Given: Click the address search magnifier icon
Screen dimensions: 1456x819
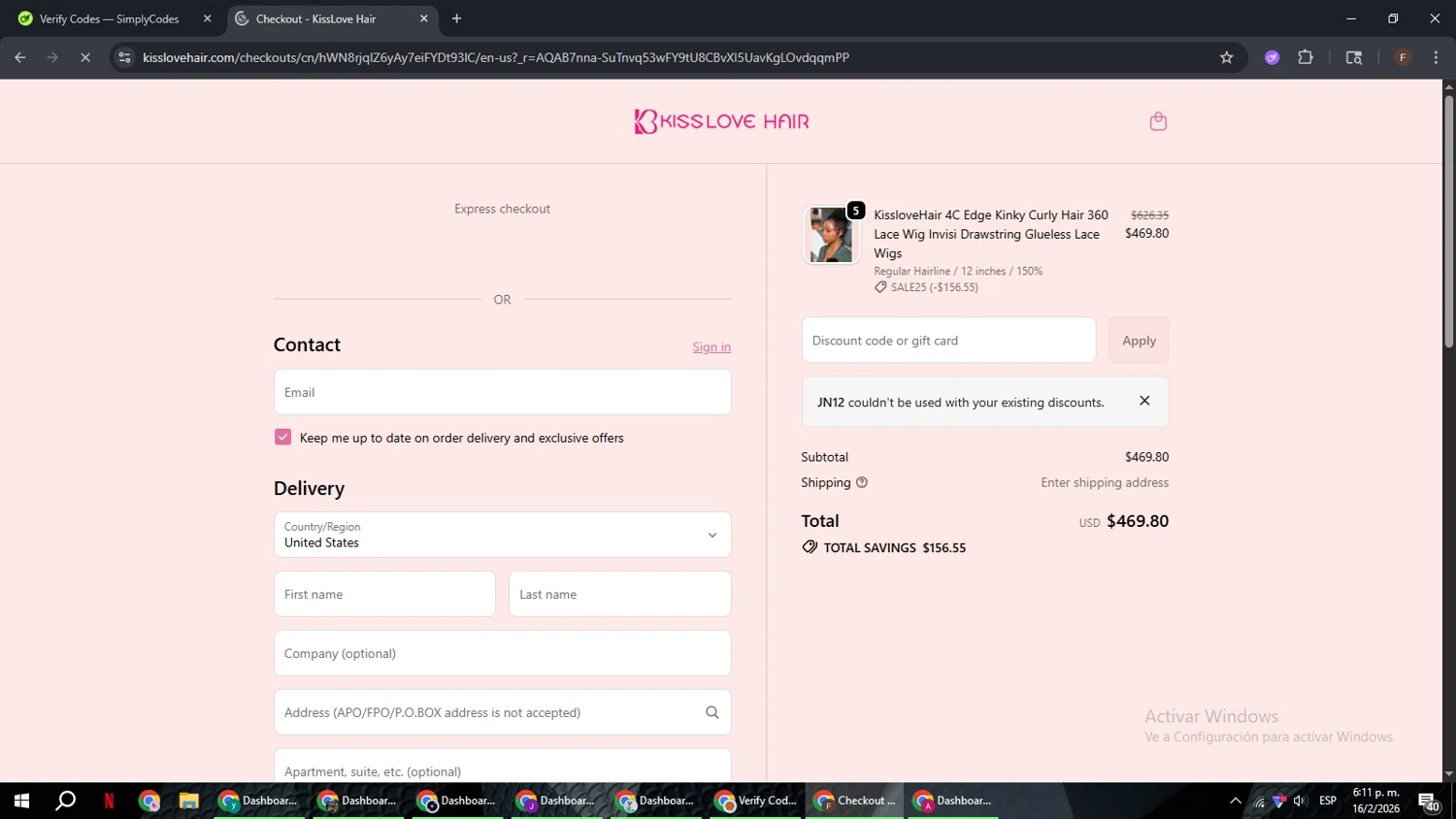Looking at the screenshot, I should (x=712, y=712).
